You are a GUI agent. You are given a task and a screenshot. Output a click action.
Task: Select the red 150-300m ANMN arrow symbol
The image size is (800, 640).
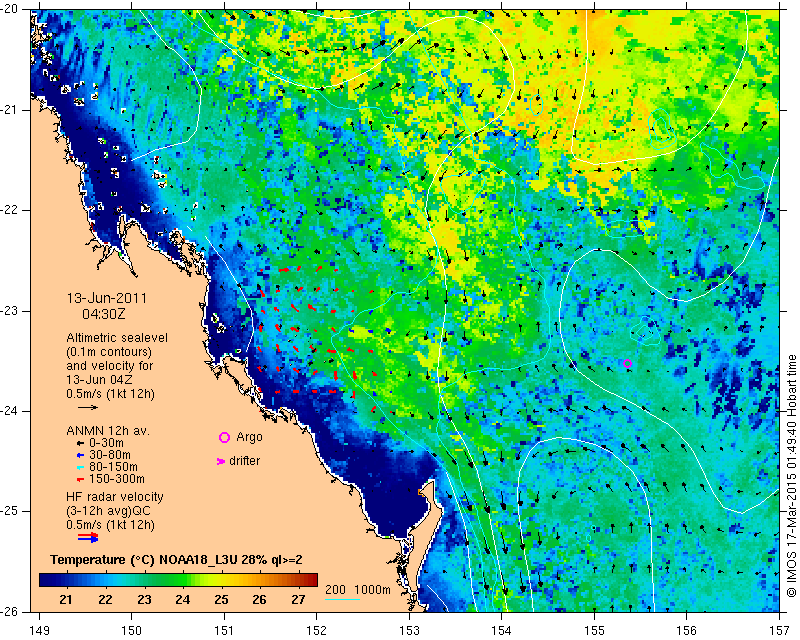click(x=80, y=479)
